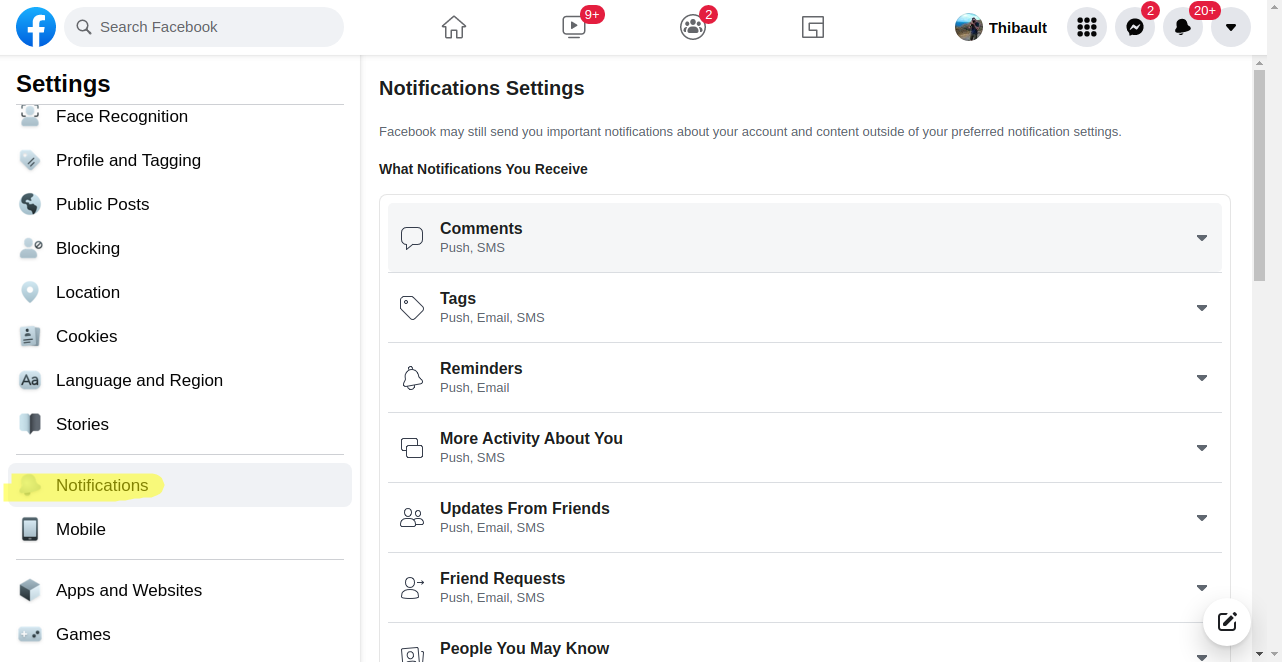1282x662 pixels.
Task: Click the Games controller icon
Action: pyautogui.click(x=30, y=634)
